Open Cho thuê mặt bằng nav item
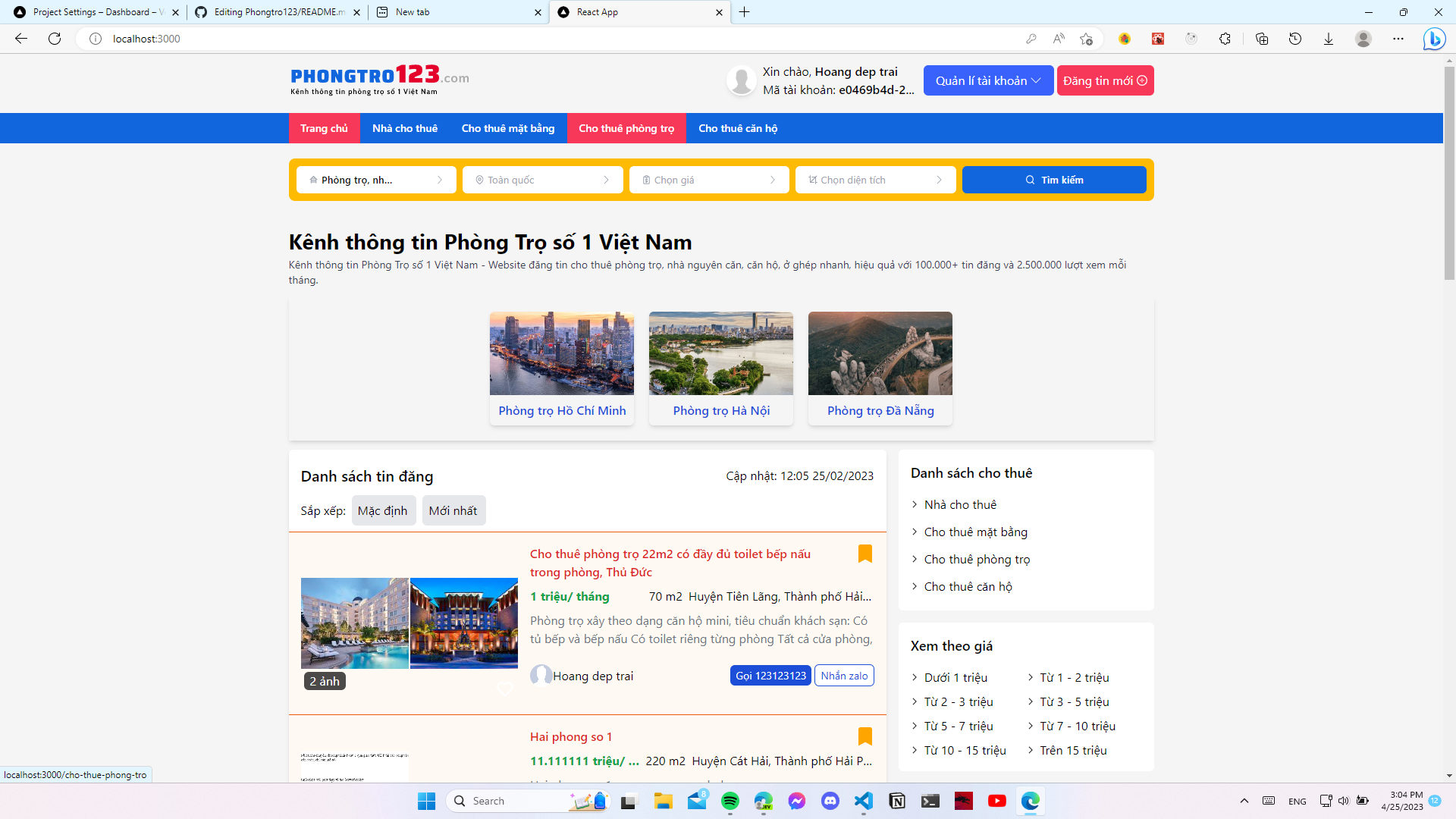 [508, 128]
